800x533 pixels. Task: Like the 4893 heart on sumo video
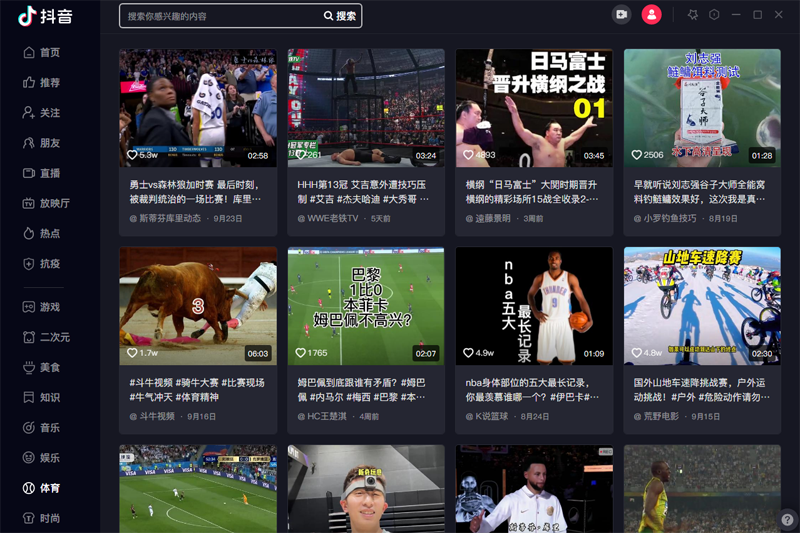pyautogui.click(x=468, y=155)
